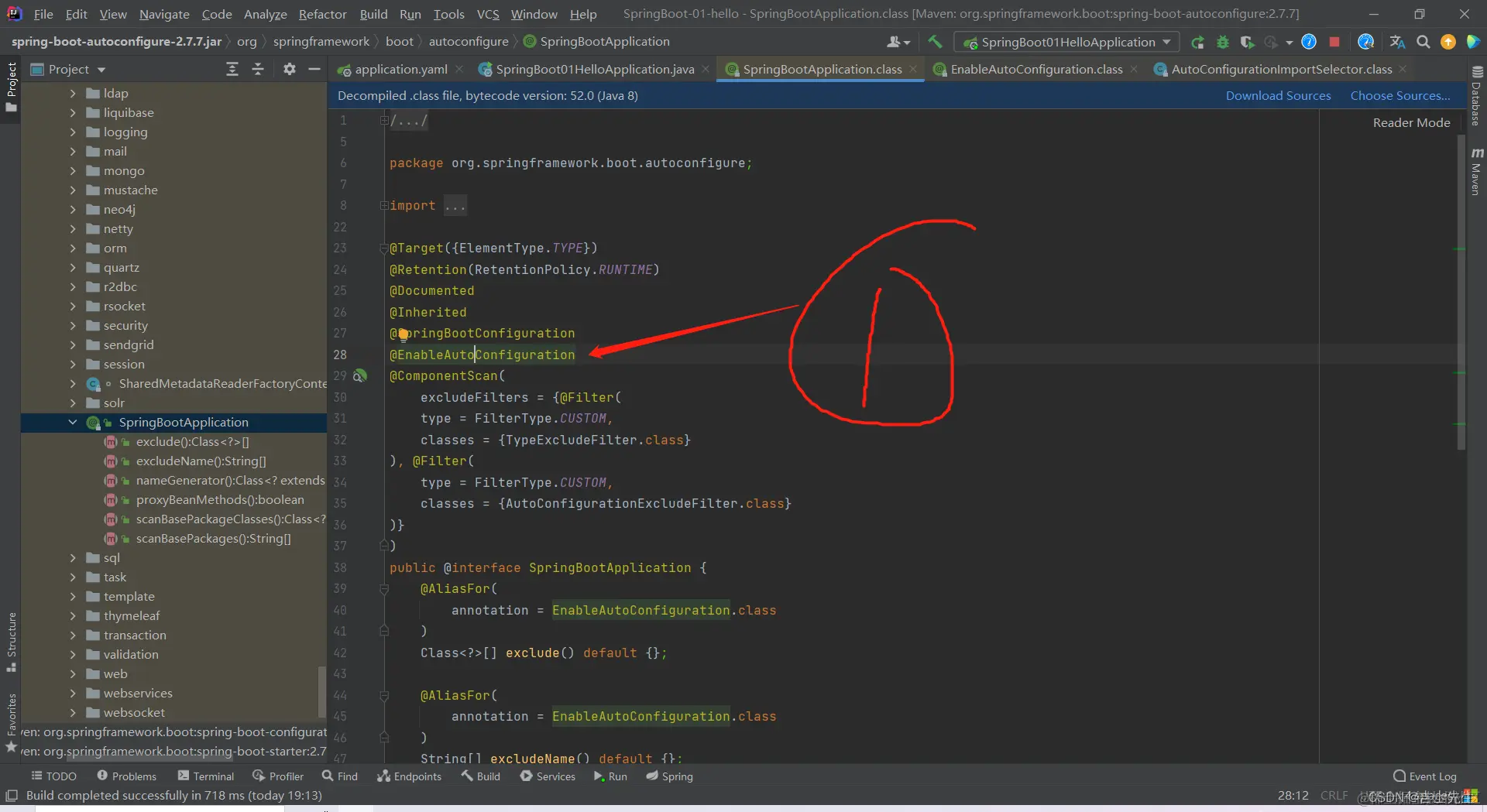
Task: Click Collapse All icon in Project panel
Action: tap(258, 69)
